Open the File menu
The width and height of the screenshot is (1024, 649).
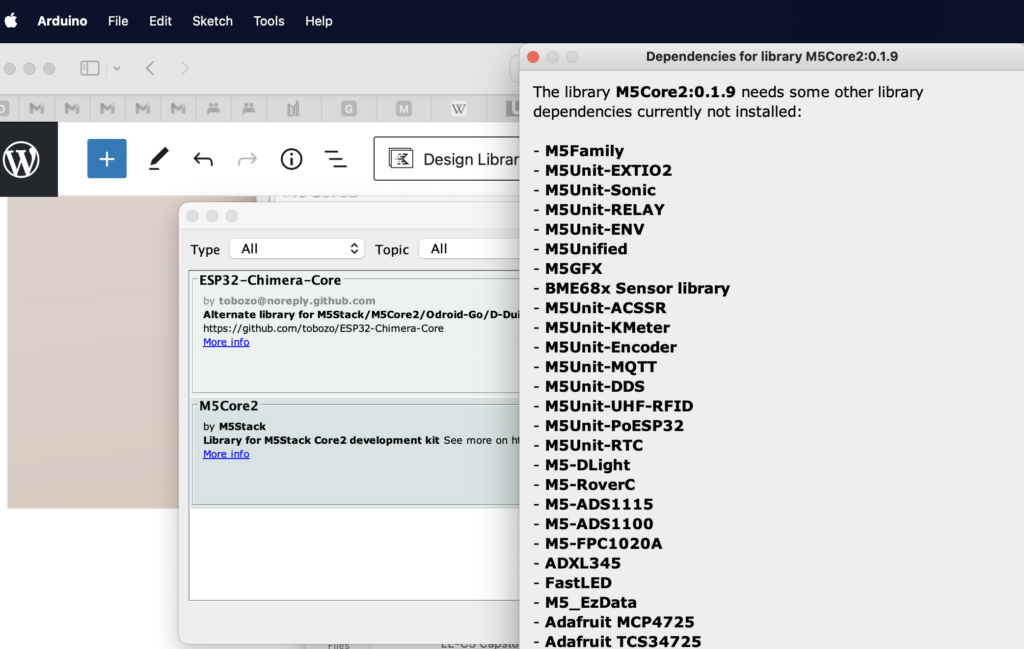118,21
